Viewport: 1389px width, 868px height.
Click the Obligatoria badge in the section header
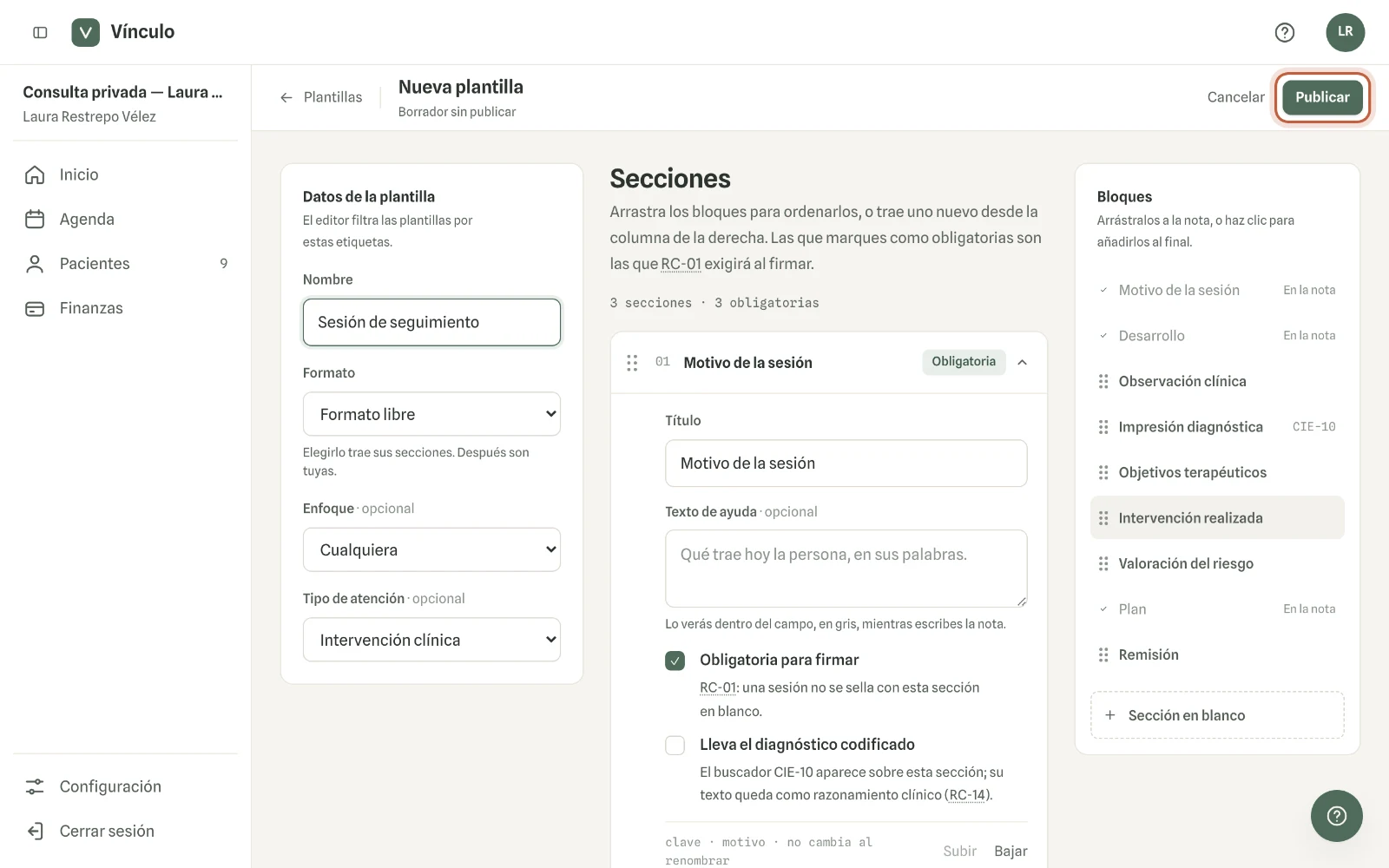pos(964,362)
